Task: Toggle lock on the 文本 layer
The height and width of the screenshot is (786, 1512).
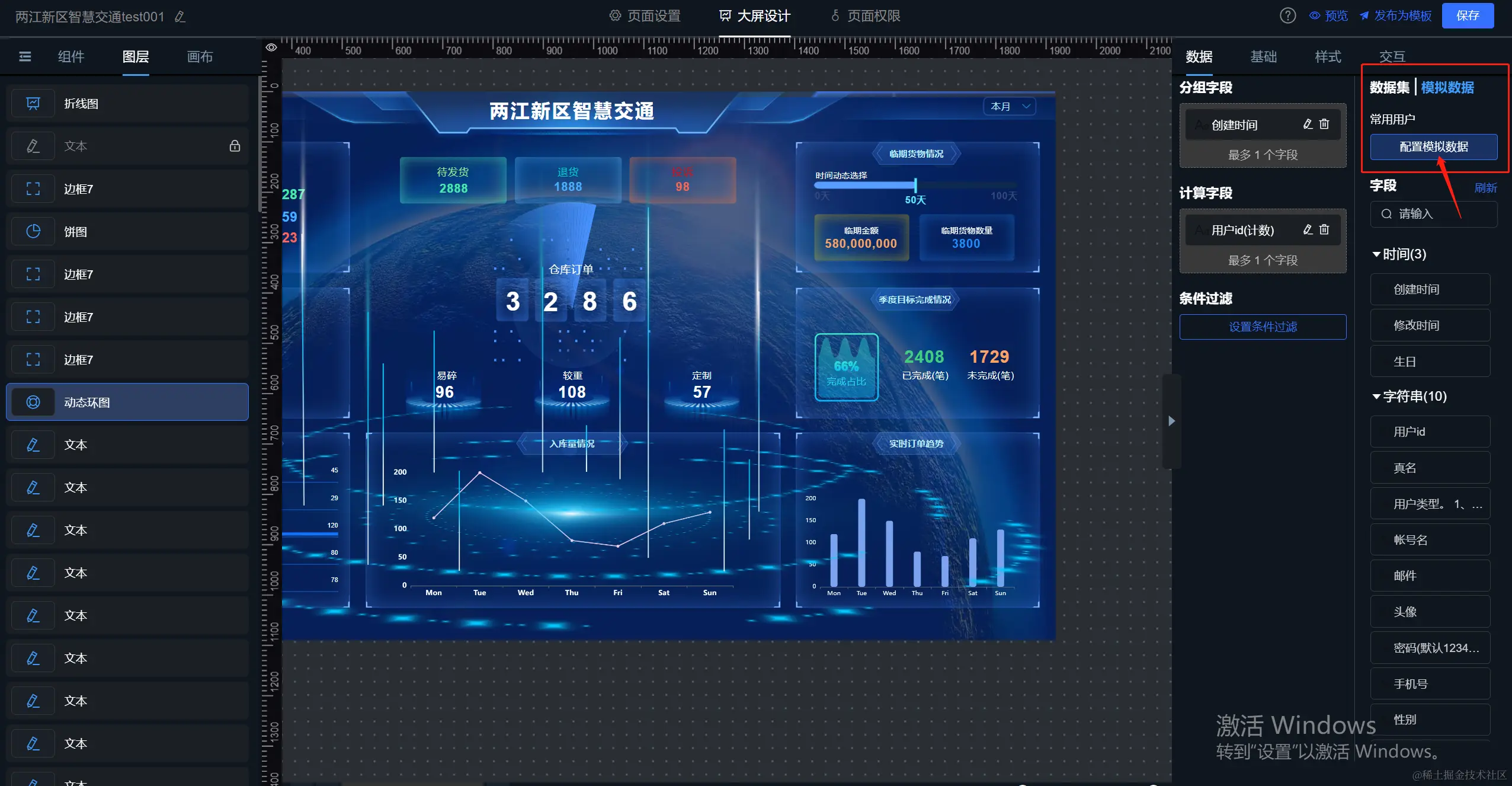Action: [235, 146]
